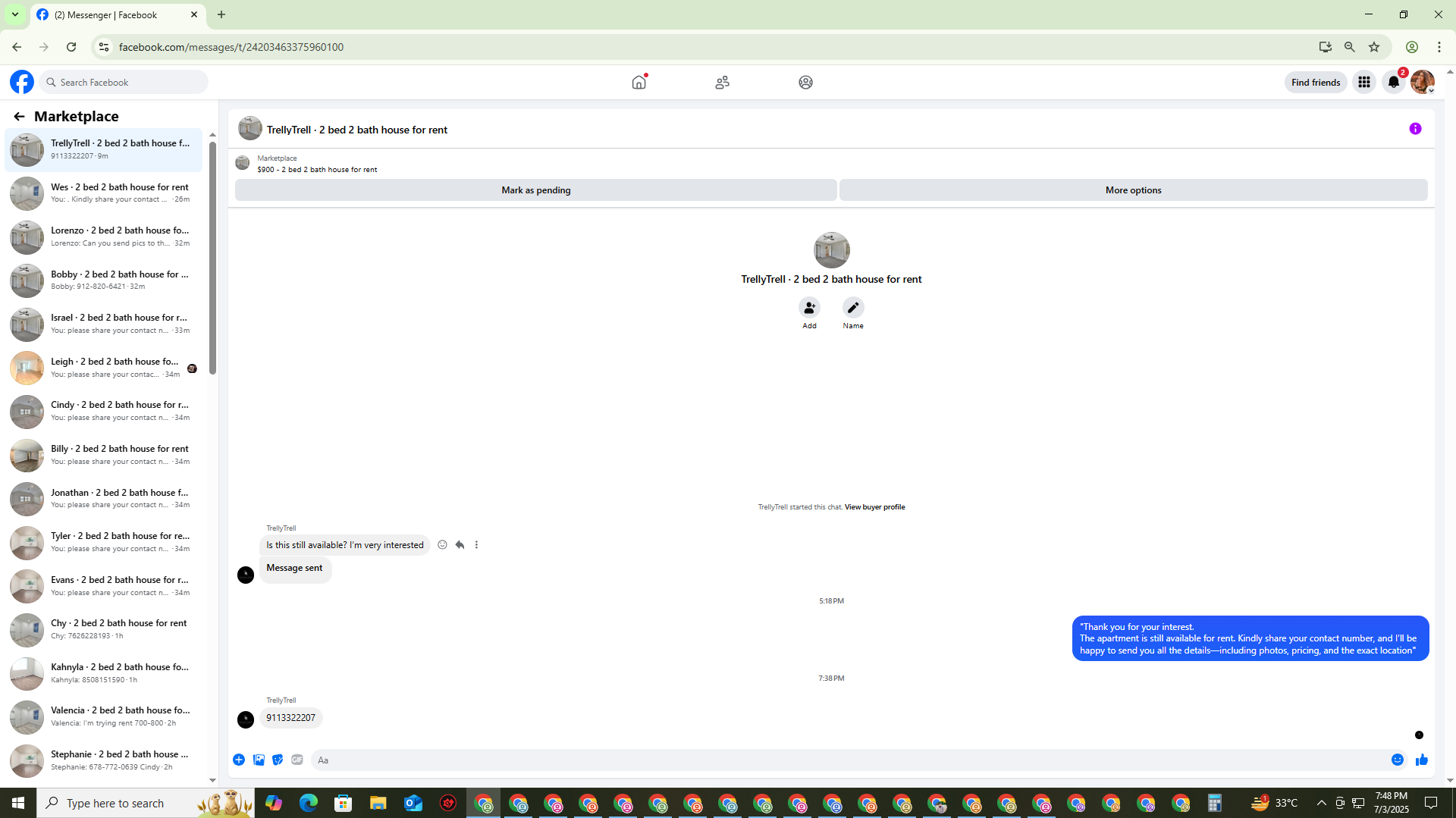
Task: Choose a GIF from the composer
Action: coord(297,760)
